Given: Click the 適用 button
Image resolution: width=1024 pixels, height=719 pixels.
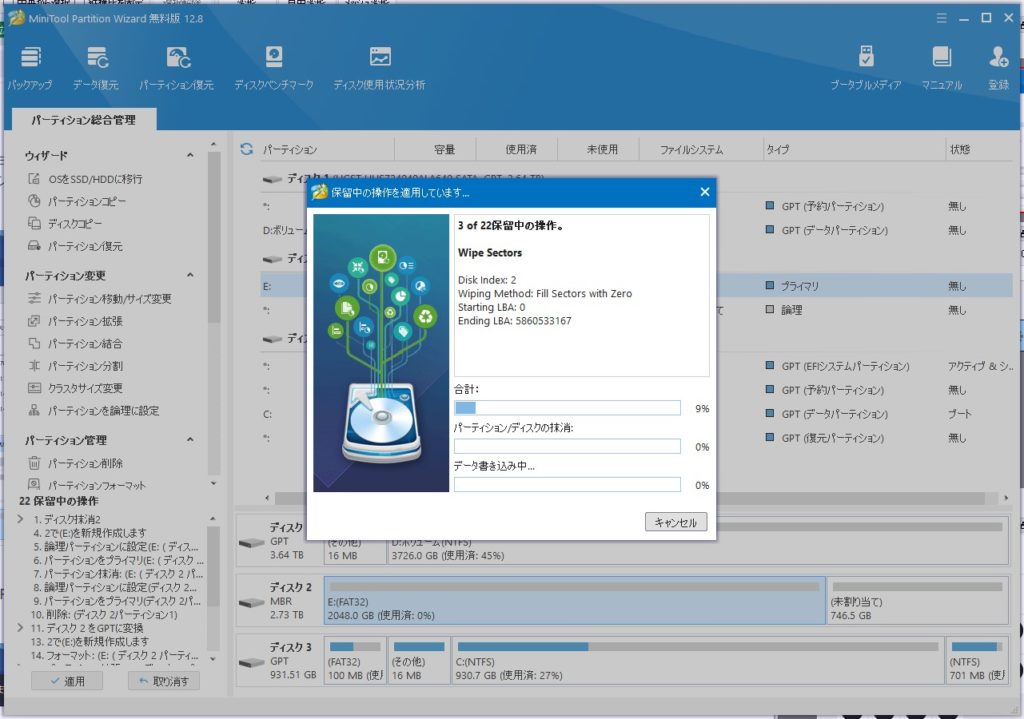Looking at the screenshot, I should 67,681.
